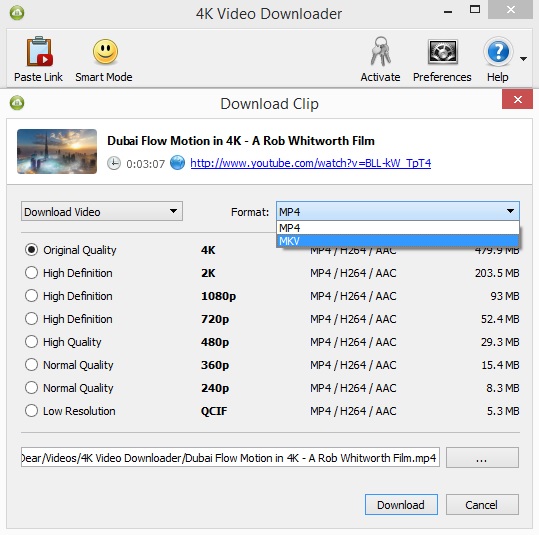Click the 4K Video Downloader app logo
The height and width of the screenshot is (535, 539).
click(17, 13)
